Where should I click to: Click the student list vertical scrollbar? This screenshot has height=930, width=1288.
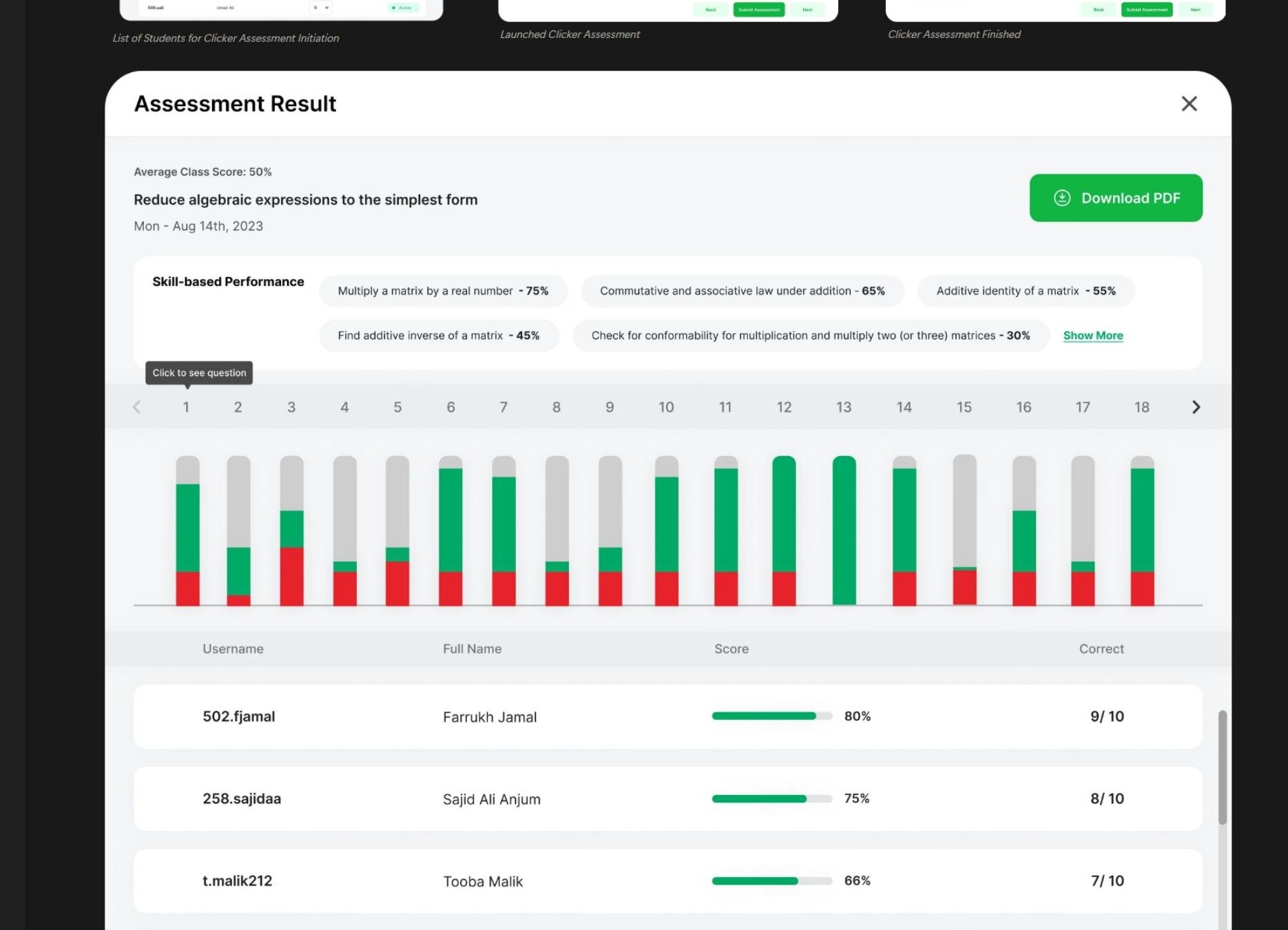pyautogui.click(x=1223, y=767)
